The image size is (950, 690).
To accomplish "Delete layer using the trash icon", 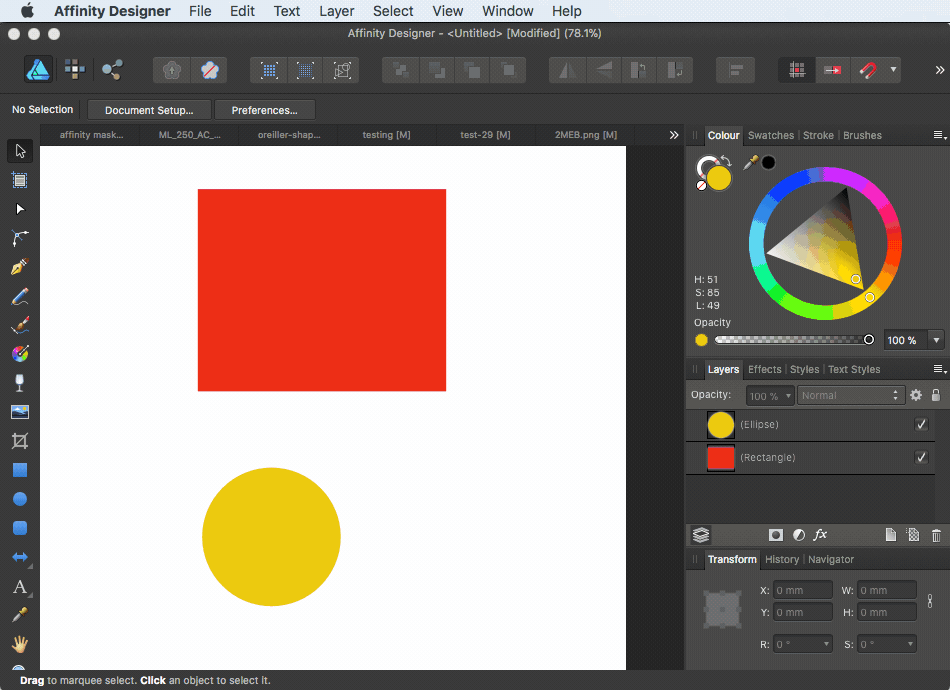I will point(936,535).
